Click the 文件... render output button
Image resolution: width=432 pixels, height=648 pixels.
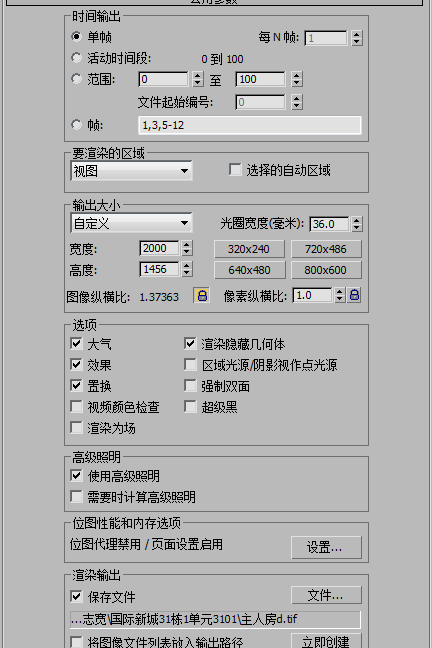click(326, 595)
